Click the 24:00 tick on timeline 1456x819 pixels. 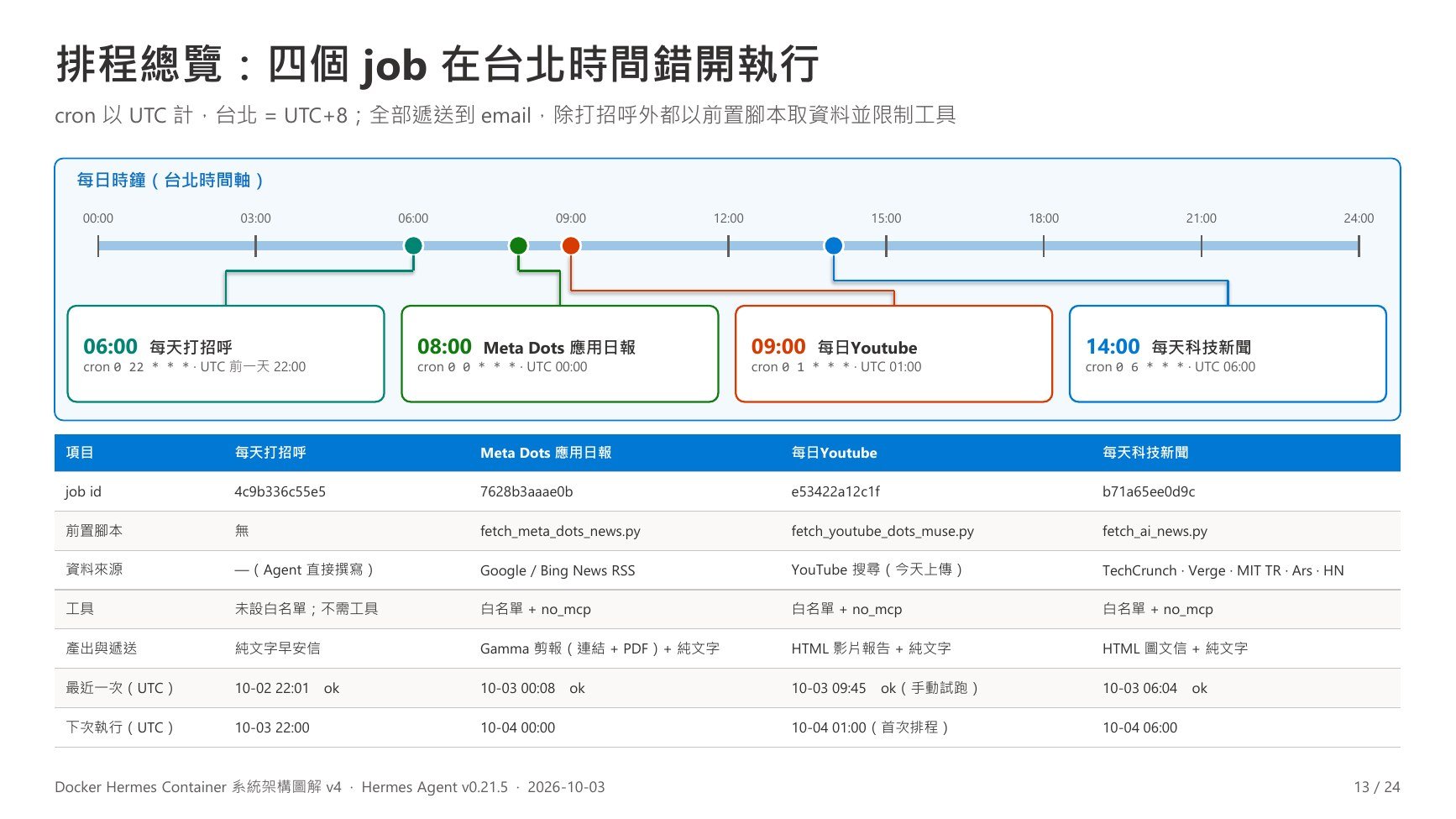click(x=1359, y=245)
